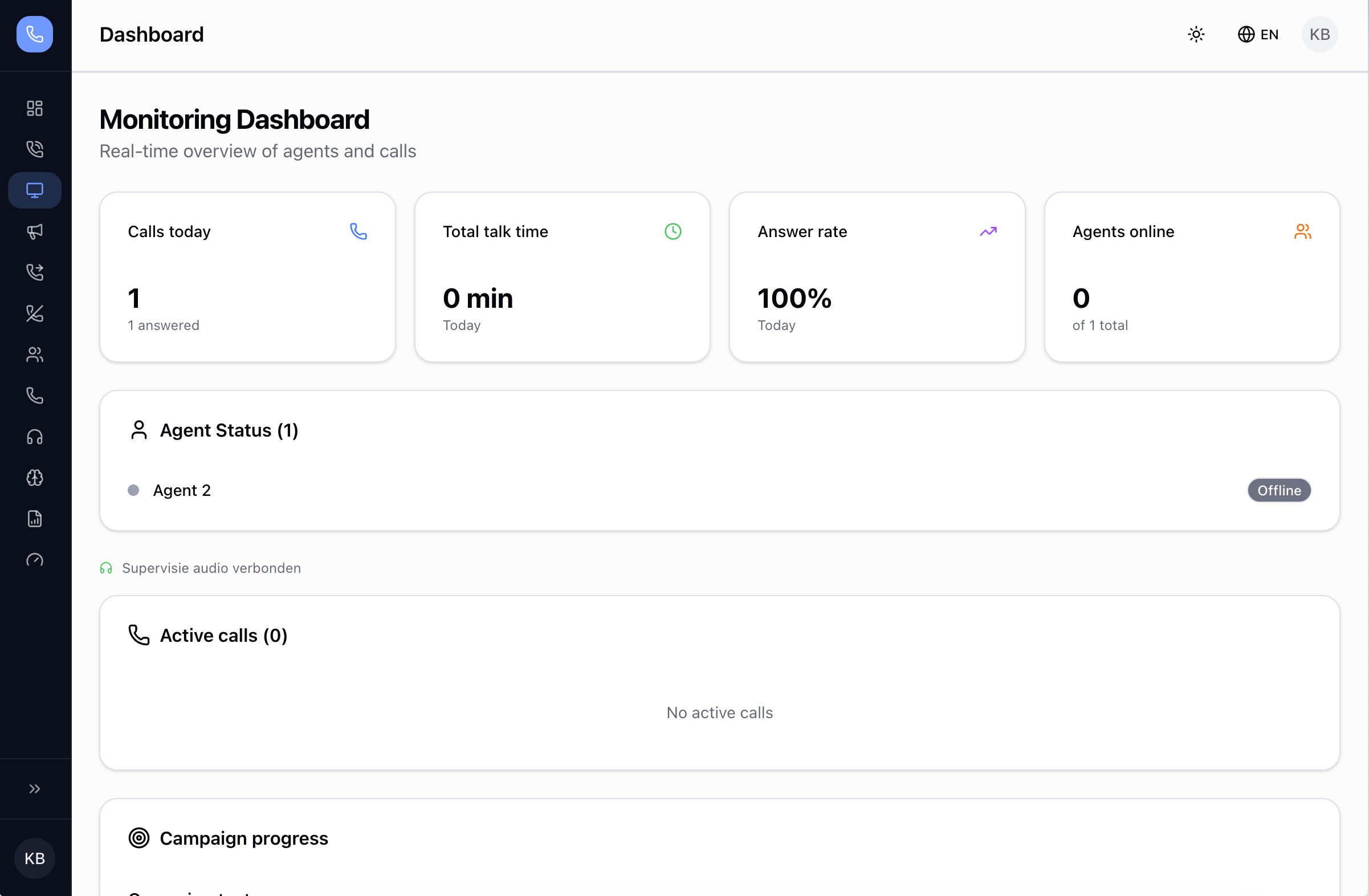Toggle Agent 2 Offline status badge

(x=1279, y=490)
